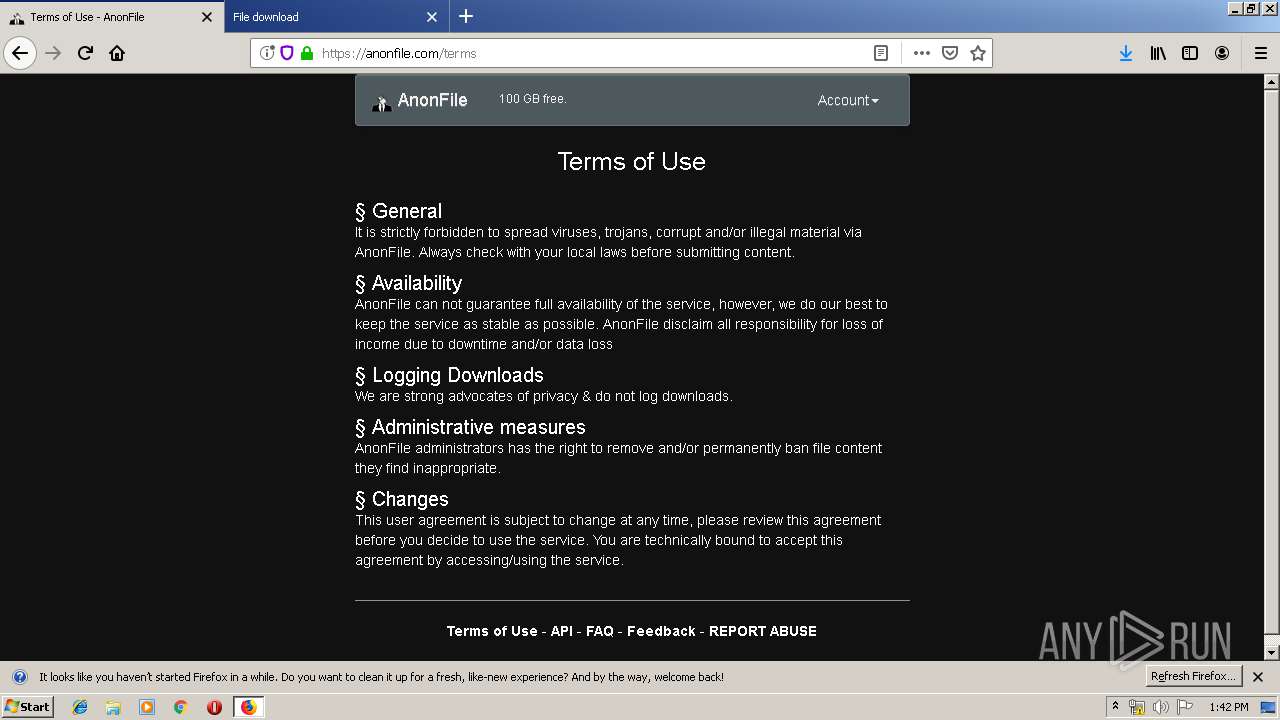Reload the current page
Image resolution: width=1280 pixels, height=720 pixels.
pos(85,53)
